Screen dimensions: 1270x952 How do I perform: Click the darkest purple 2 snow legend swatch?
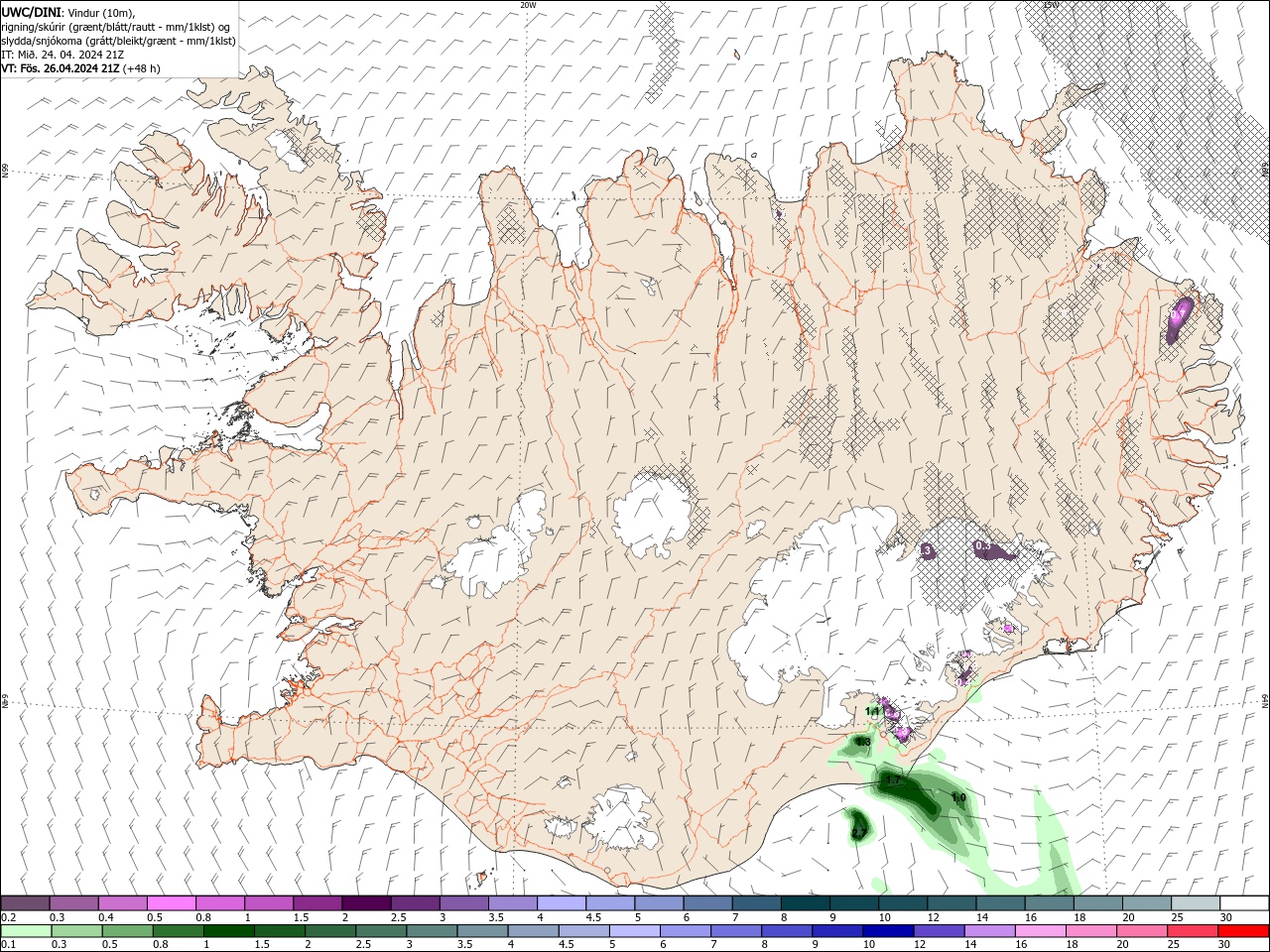[365, 902]
